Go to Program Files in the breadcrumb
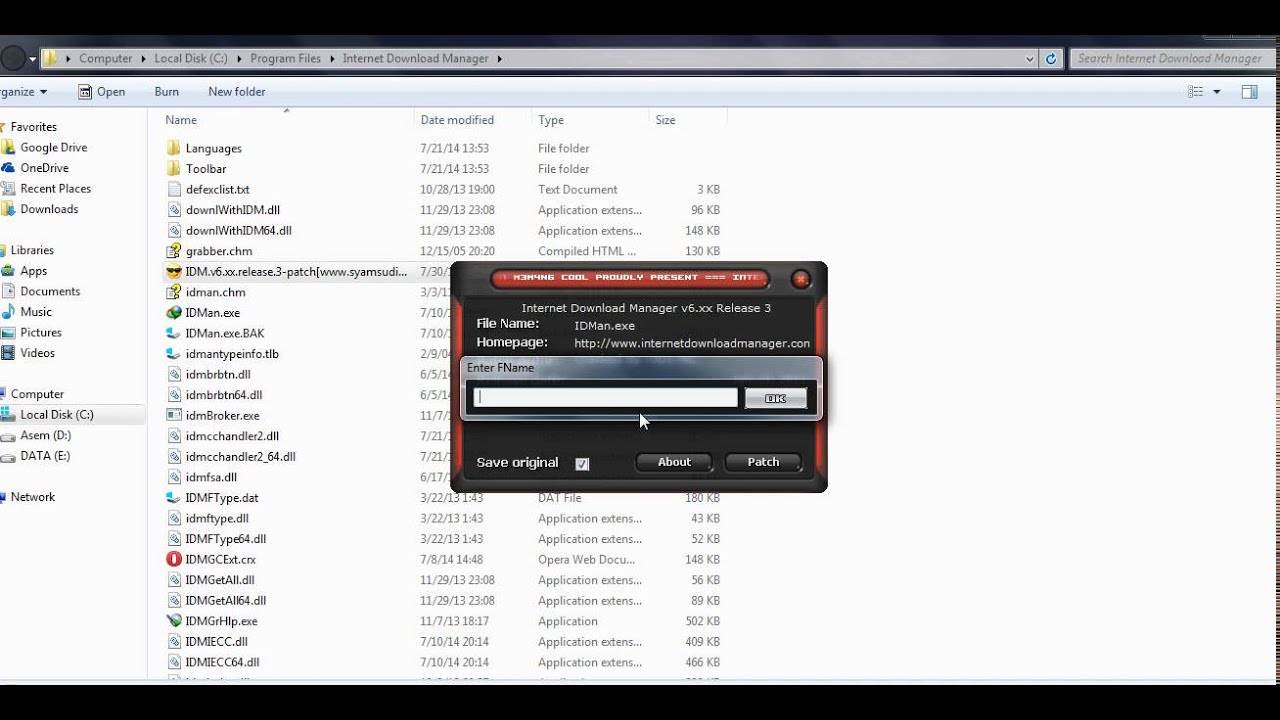Viewport: 1280px width, 720px height. (x=286, y=59)
